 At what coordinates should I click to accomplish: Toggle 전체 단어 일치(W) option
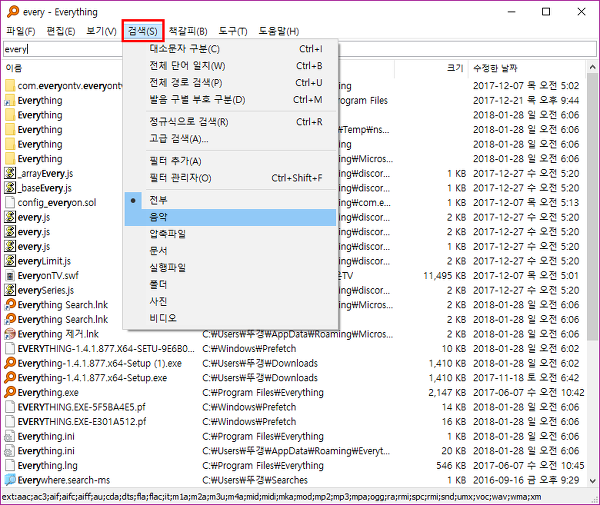(230, 66)
